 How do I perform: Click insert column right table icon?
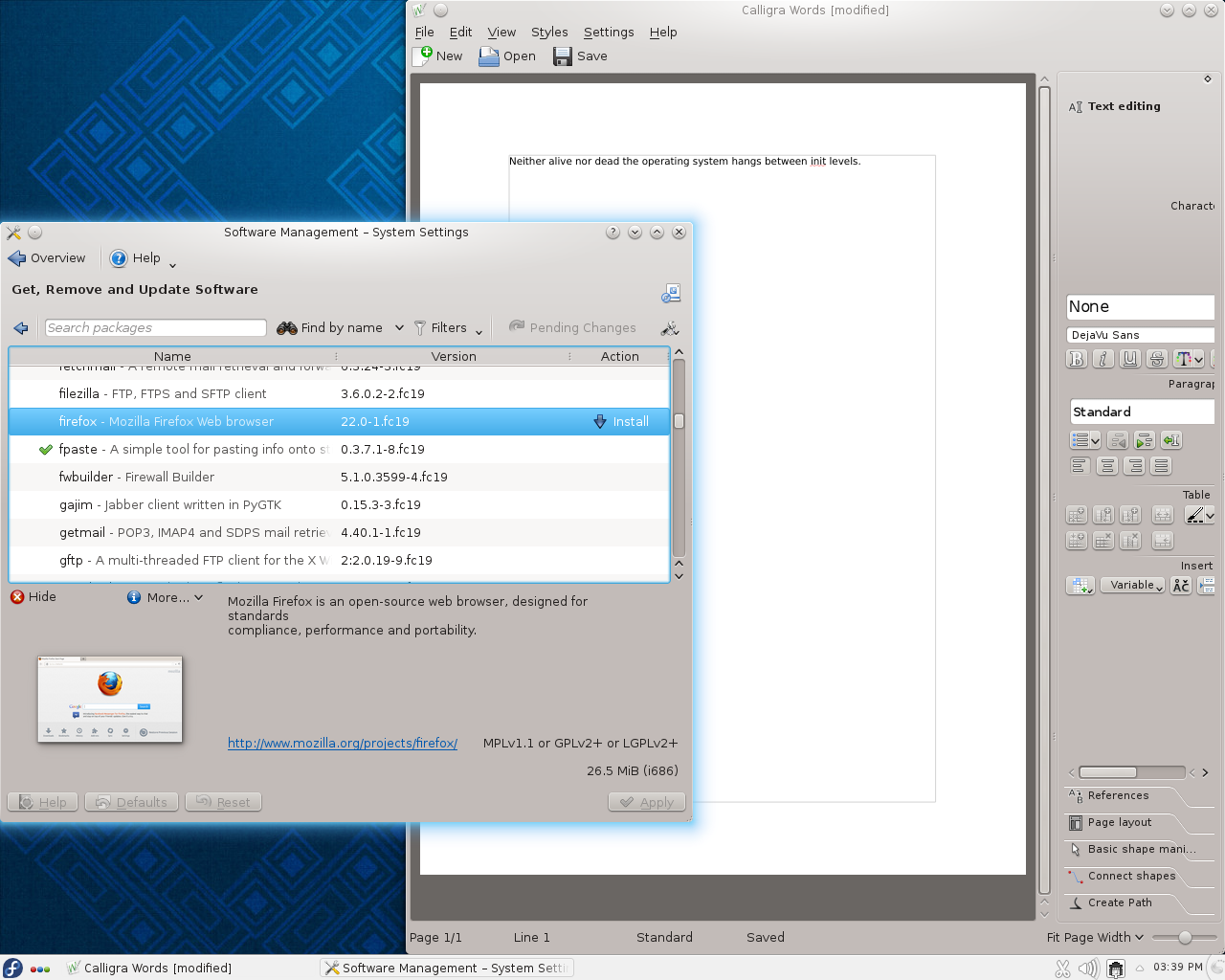1130,515
